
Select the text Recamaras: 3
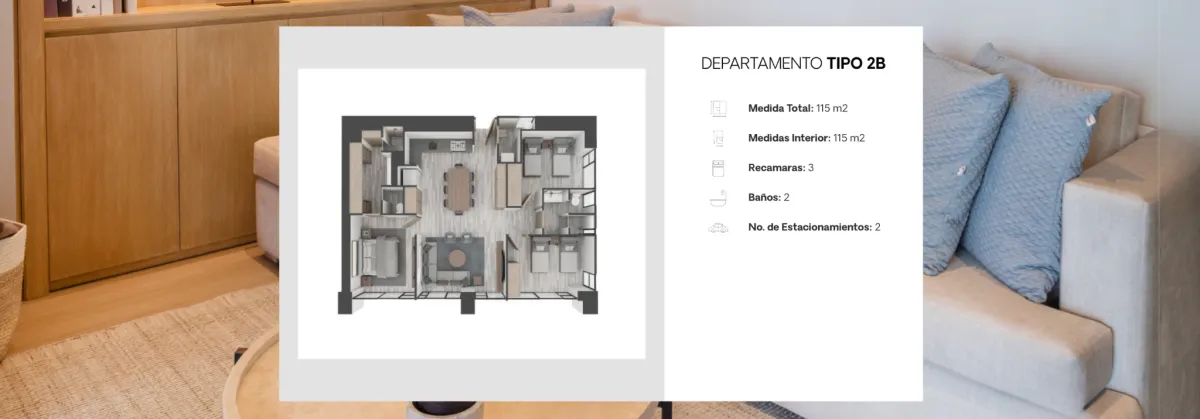(x=781, y=168)
